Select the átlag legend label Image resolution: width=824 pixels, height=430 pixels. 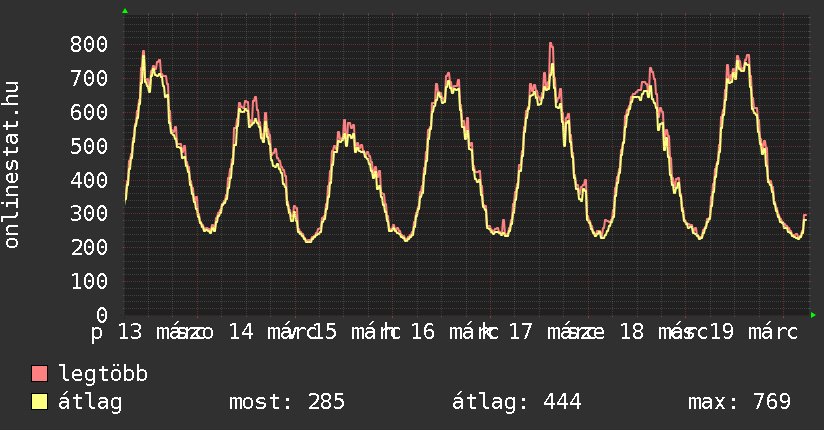(90, 402)
